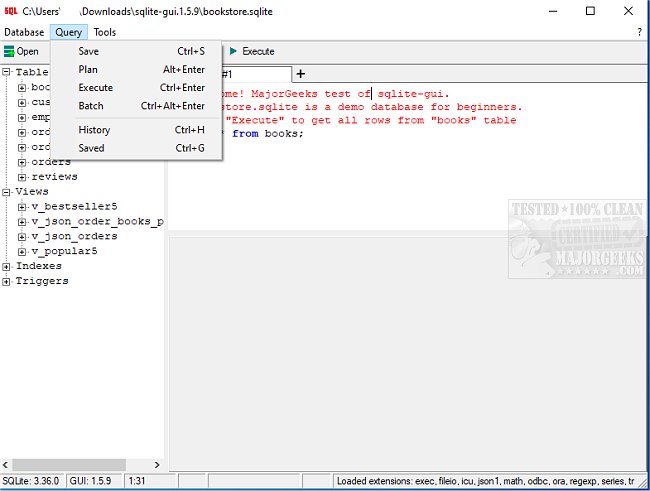The width and height of the screenshot is (650, 491).
Task: Select the v_json_orders view name
Action: coord(74,236)
